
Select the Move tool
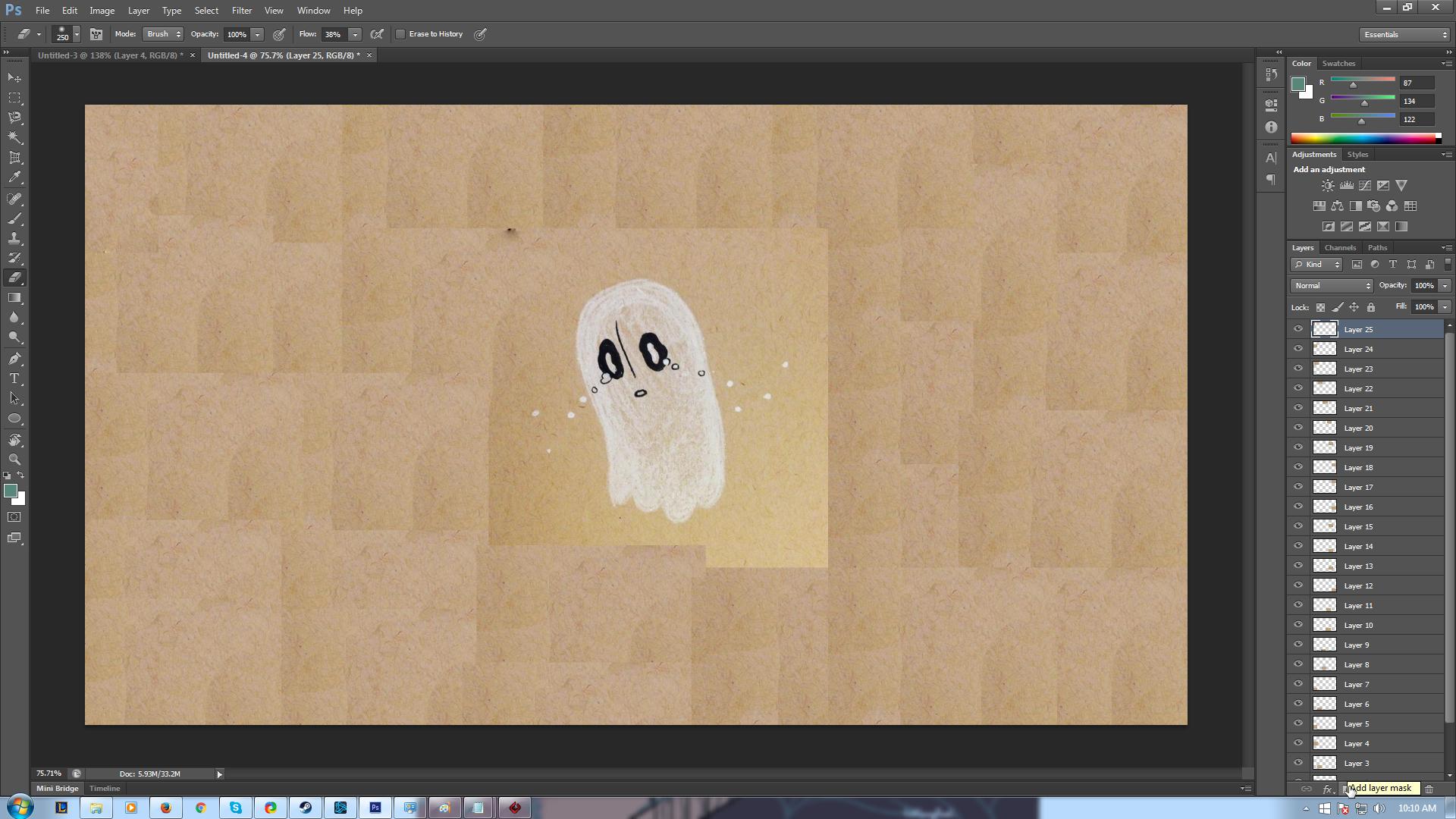click(x=14, y=78)
